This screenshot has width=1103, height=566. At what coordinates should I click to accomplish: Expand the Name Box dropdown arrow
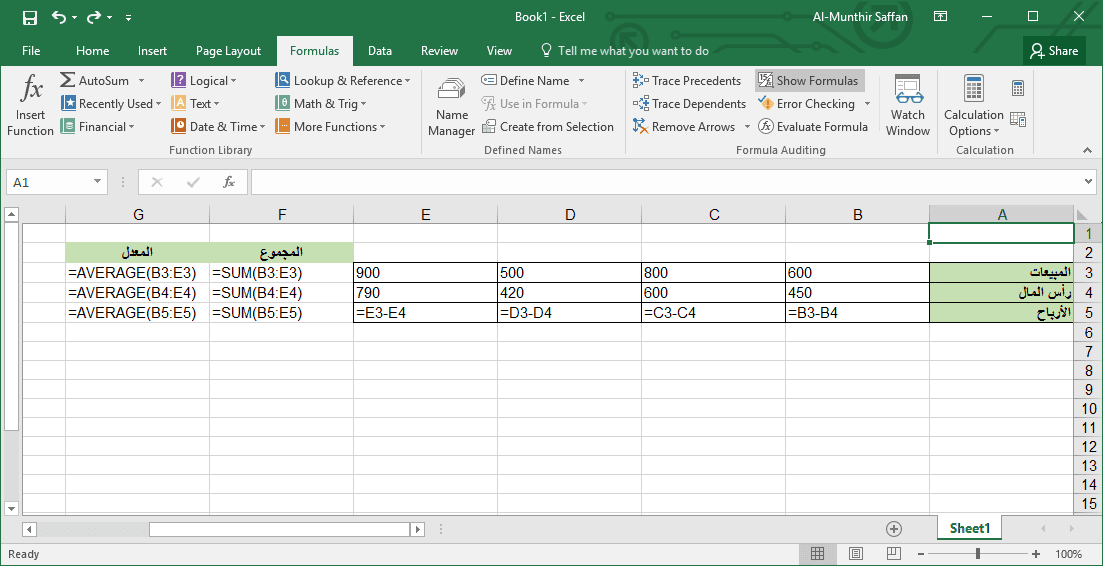click(x=97, y=182)
